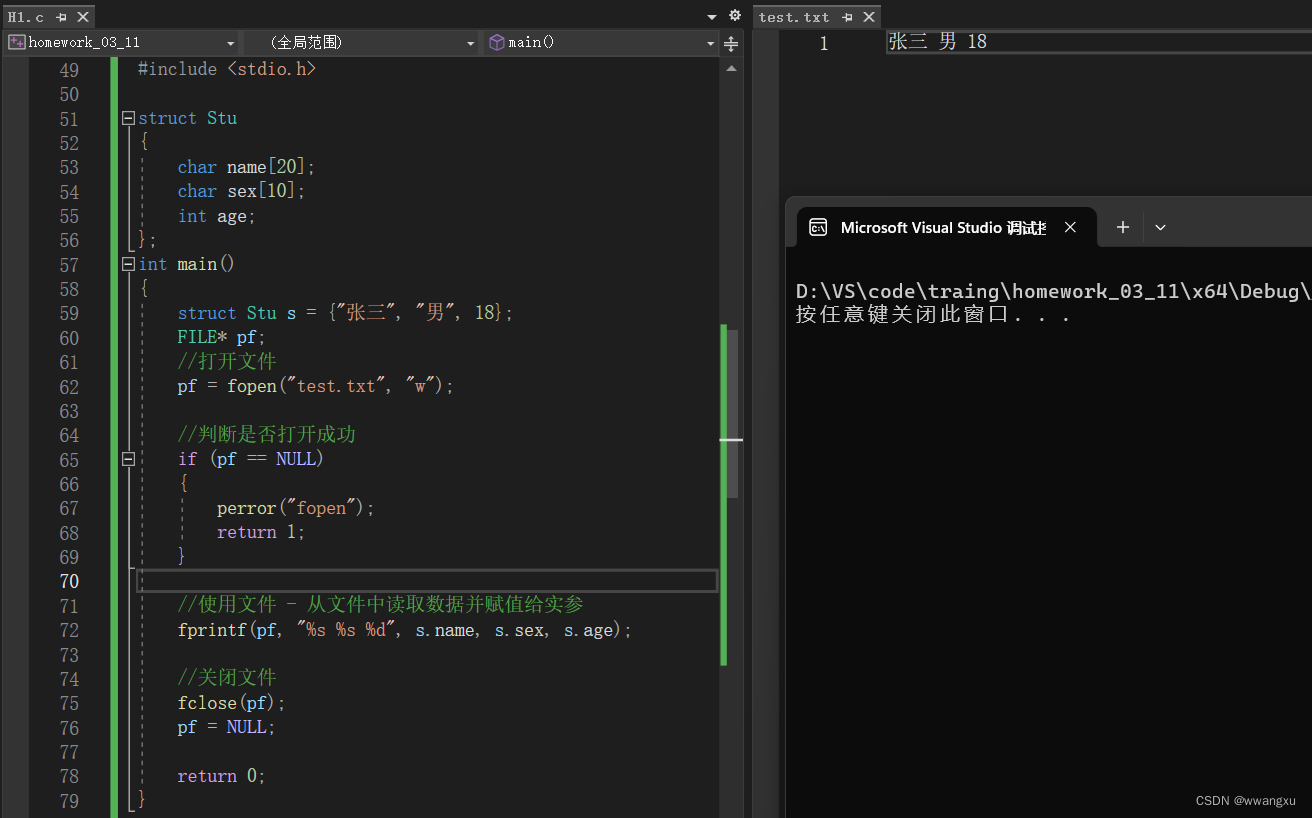Screen dimensions: 1312x818
Task: Click the pf = fopen("test.txt", "w"); line
Action: click(316, 386)
